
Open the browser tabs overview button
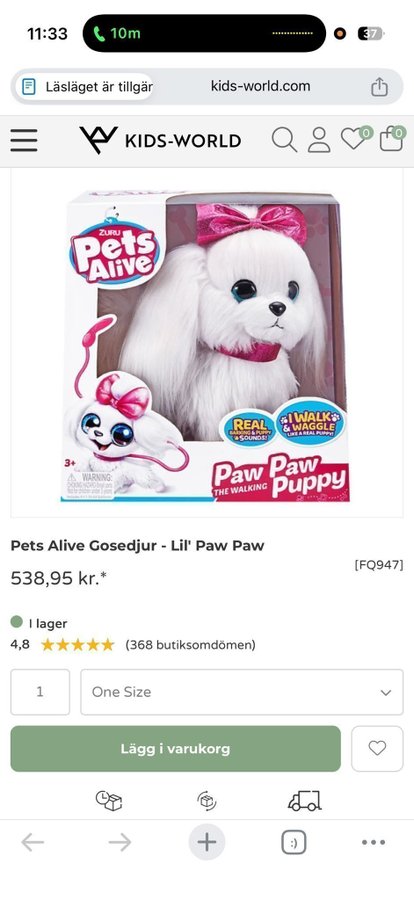click(x=293, y=843)
